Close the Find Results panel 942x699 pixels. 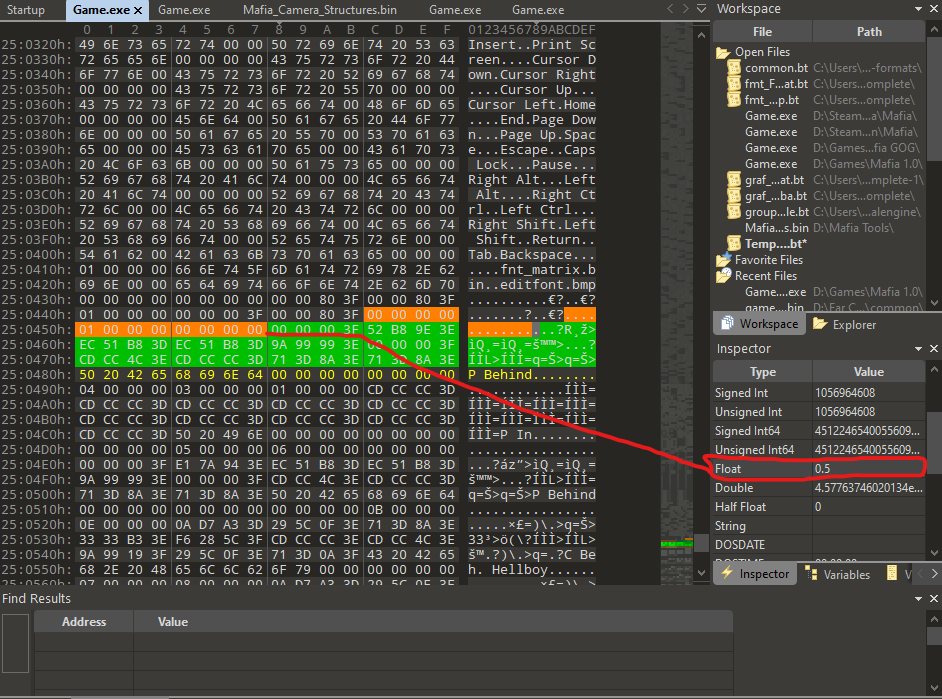[934, 598]
